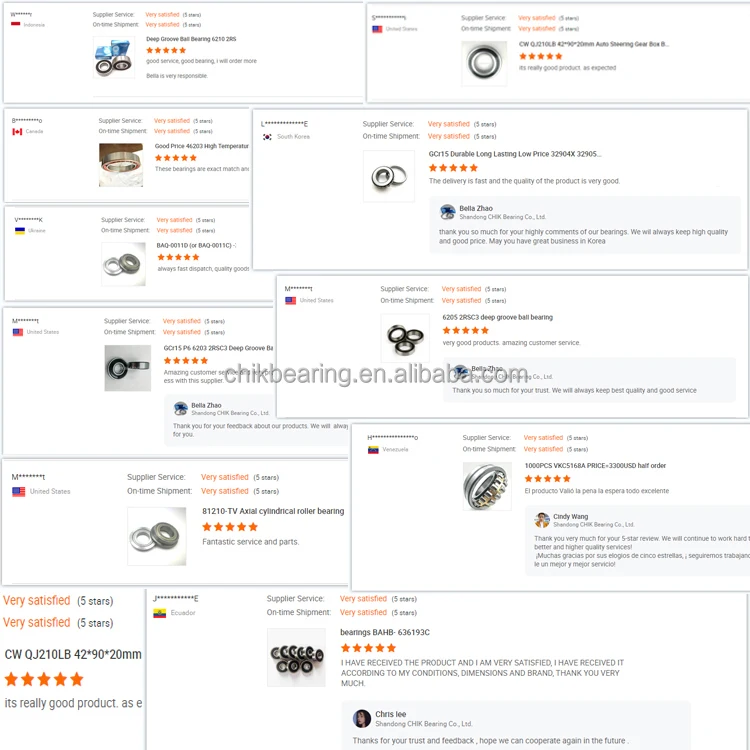Click Chris lee's profile avatar
750x750 pixels.
(x=362, y=718)
